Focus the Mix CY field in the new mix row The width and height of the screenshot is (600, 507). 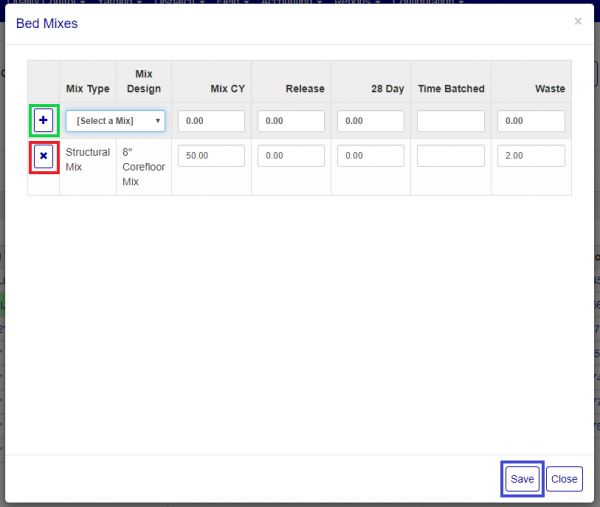(x=211, y=121)
